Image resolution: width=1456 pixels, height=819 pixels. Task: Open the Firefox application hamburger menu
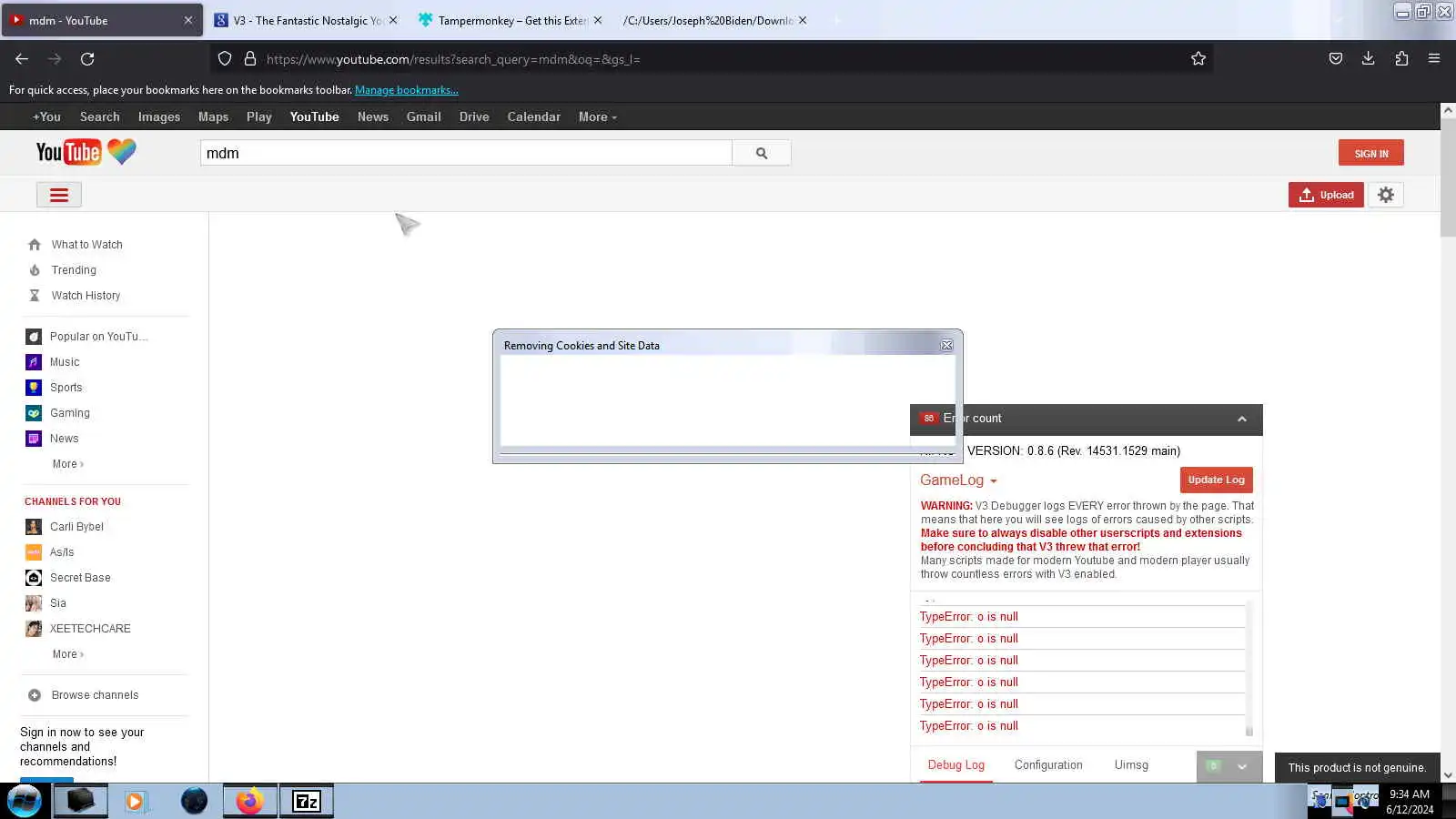(1434, 59)
